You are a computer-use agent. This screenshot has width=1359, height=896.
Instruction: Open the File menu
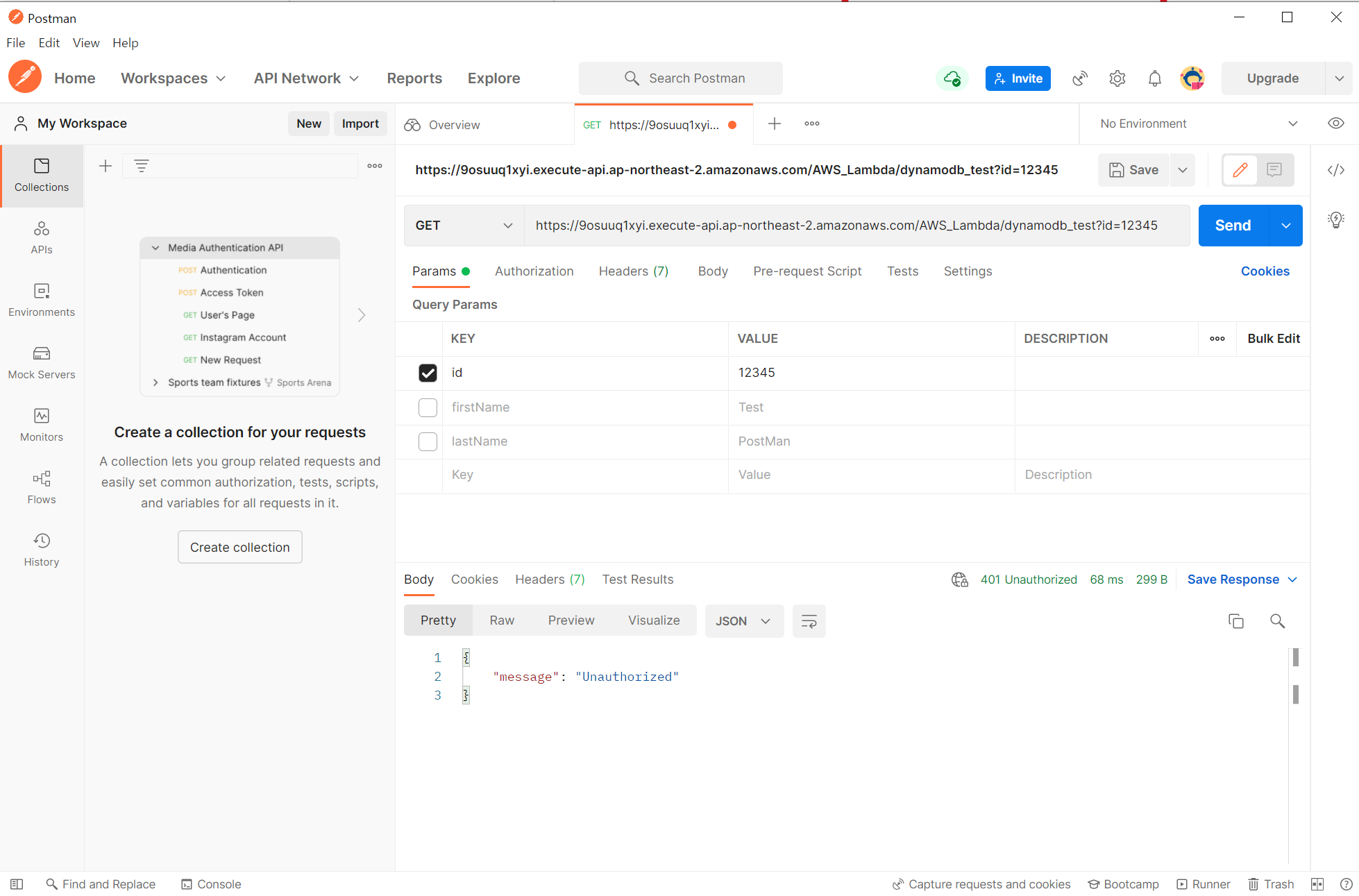15,43
